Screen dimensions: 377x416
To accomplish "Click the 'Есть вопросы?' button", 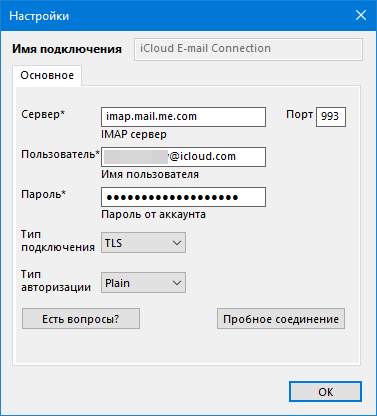I will 81,319.
